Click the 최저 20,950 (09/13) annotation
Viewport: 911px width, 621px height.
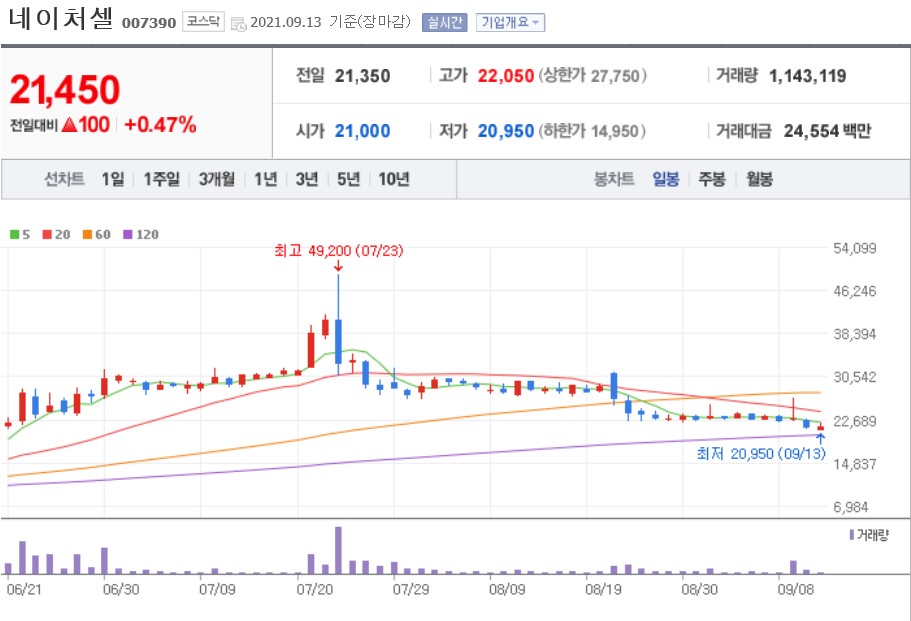point(761,454)
